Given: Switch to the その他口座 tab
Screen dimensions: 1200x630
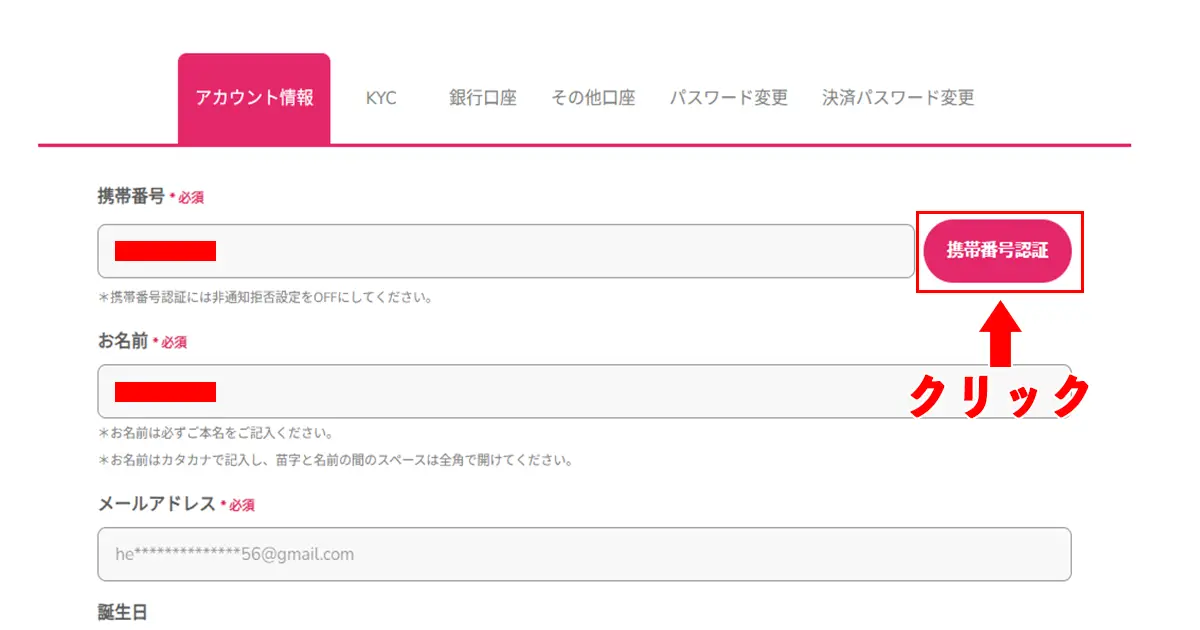Looking at the screenshot, I should click(594, 98).
